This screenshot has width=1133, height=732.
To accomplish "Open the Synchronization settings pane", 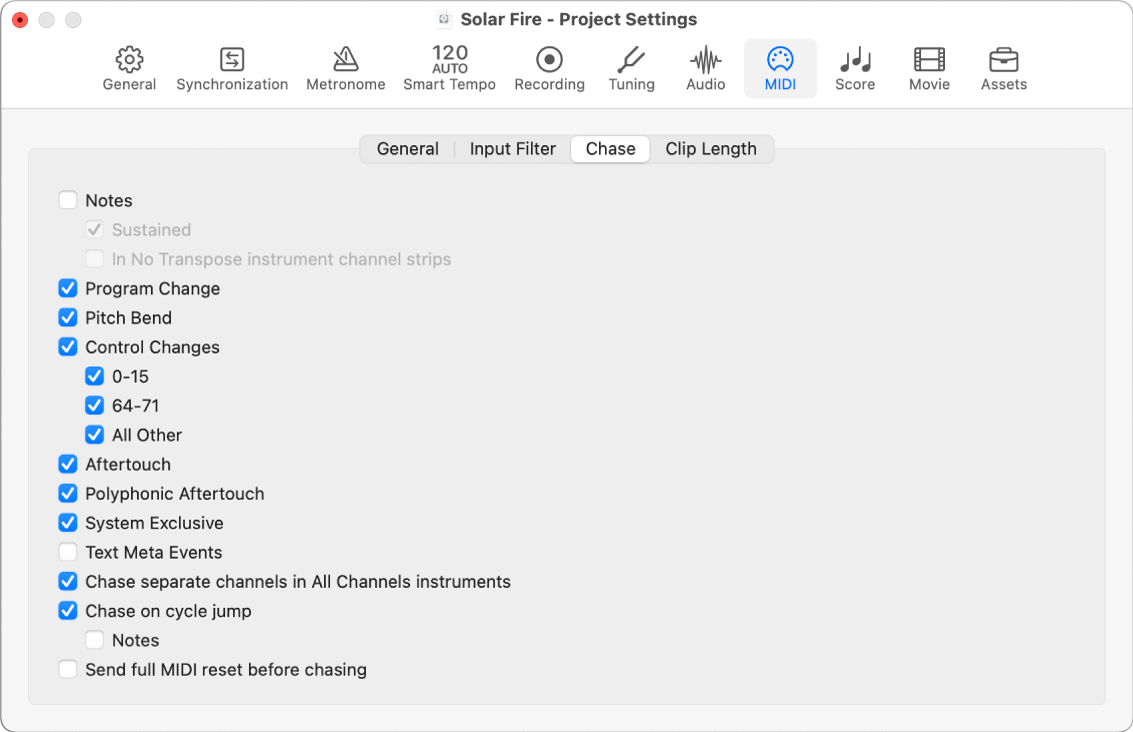I will (232, 69).
